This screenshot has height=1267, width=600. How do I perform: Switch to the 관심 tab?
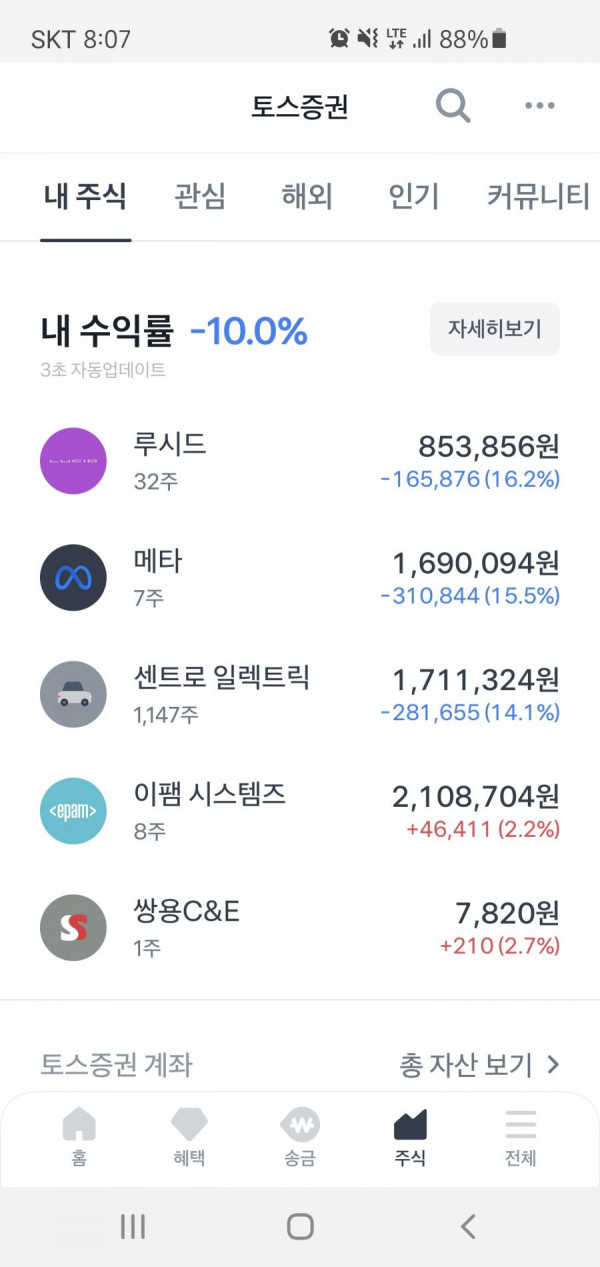200,196
